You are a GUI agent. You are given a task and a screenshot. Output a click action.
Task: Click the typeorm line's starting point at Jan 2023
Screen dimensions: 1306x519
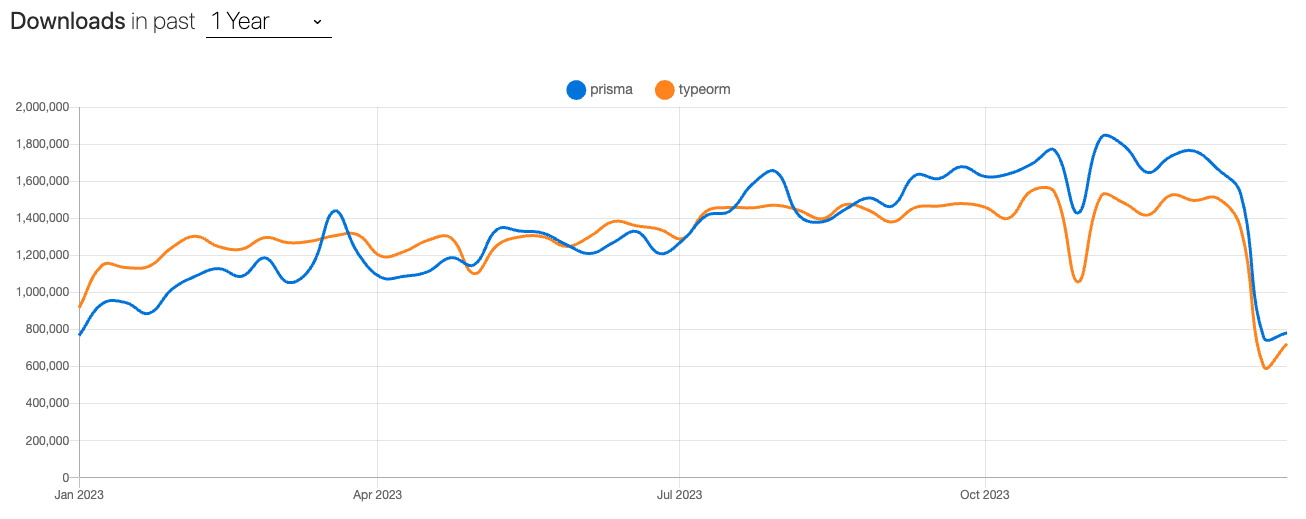80,306
